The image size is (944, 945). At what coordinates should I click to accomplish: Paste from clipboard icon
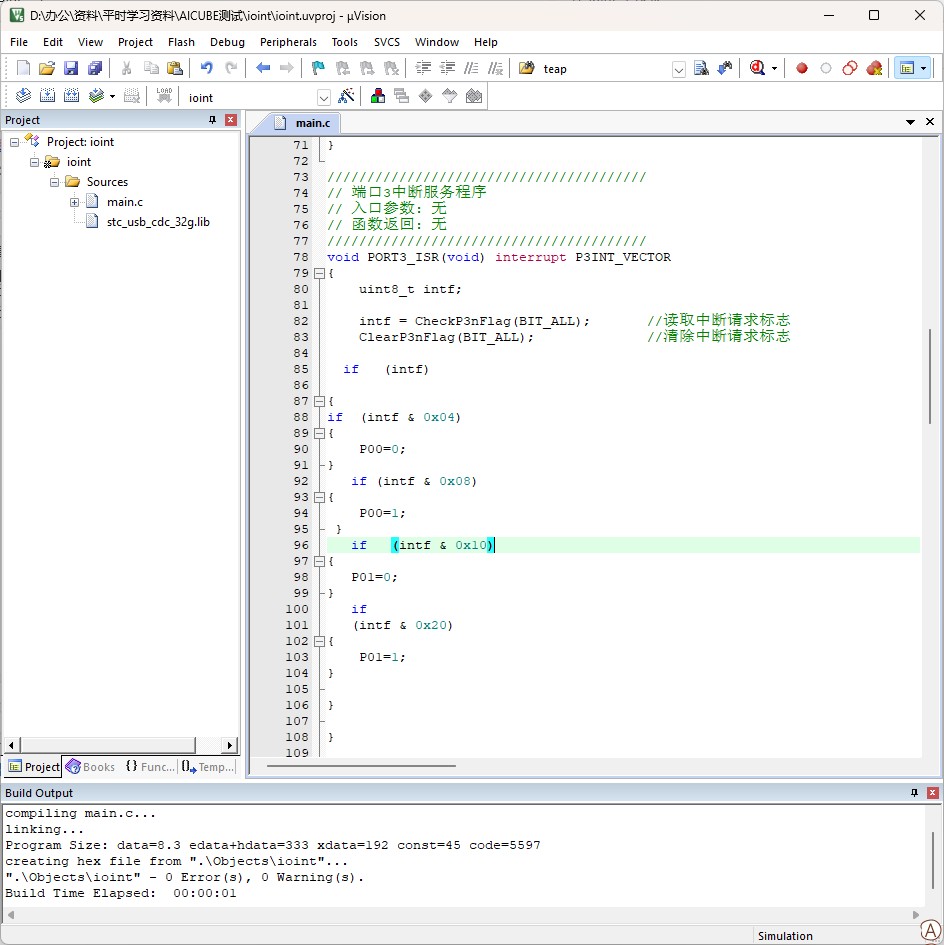[175, 68]
